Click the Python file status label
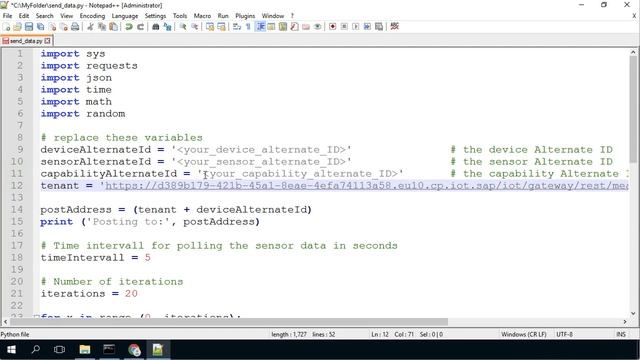This screenshot has height=360, width=640. tap(15, 334)
